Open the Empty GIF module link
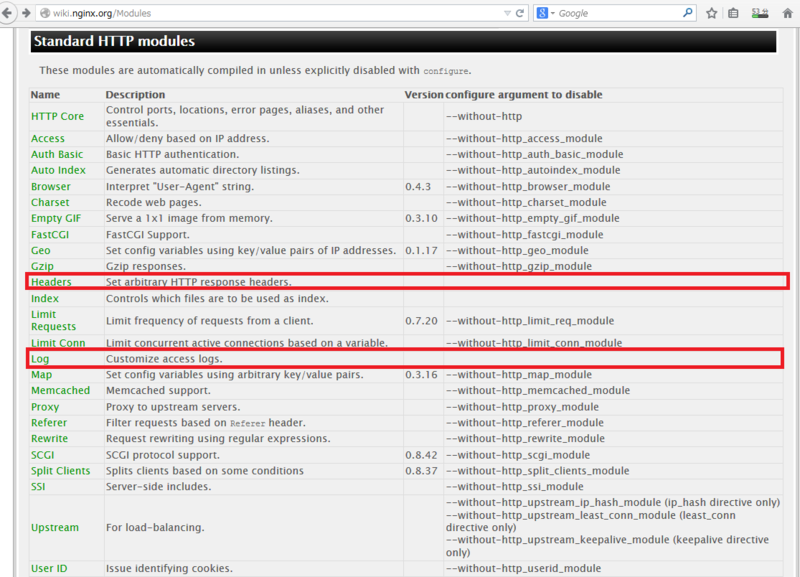 pyautogui.click(x=56, y=218)
